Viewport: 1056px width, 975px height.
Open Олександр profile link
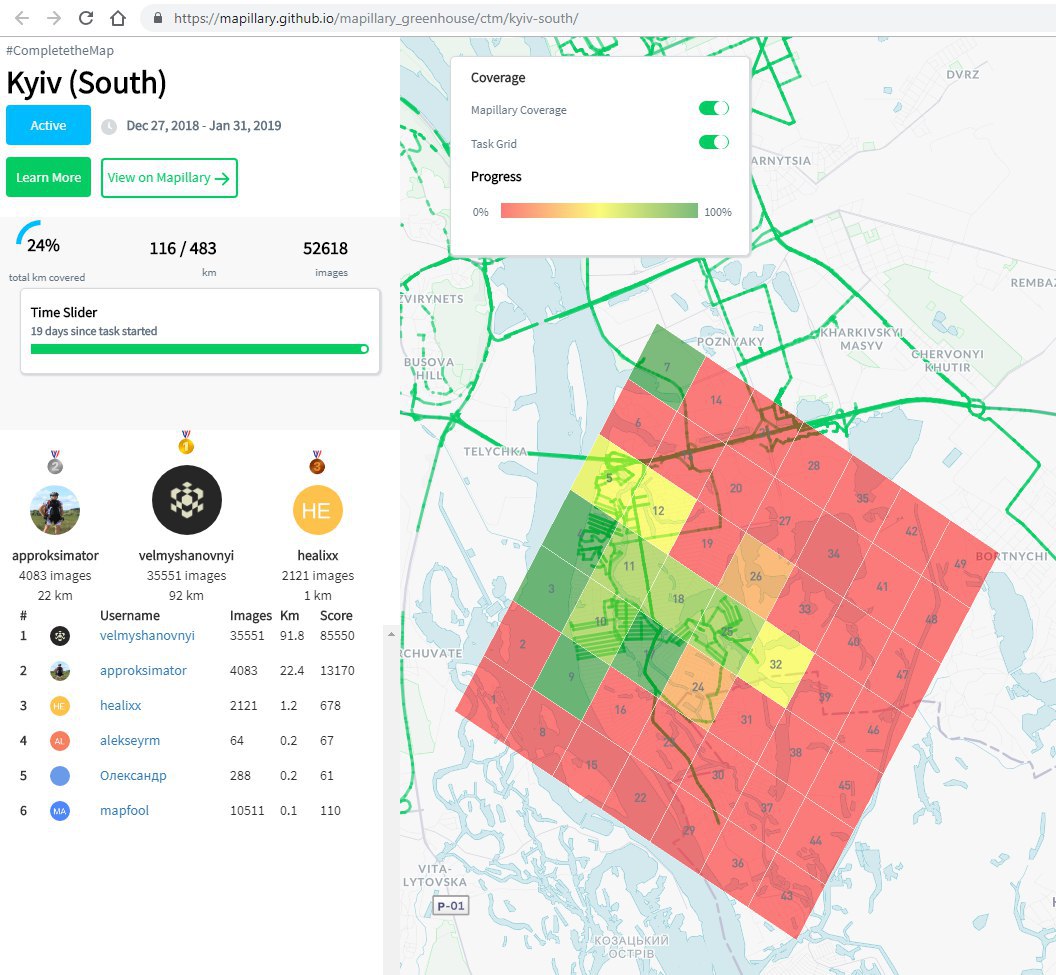click(x=133, y=776)
